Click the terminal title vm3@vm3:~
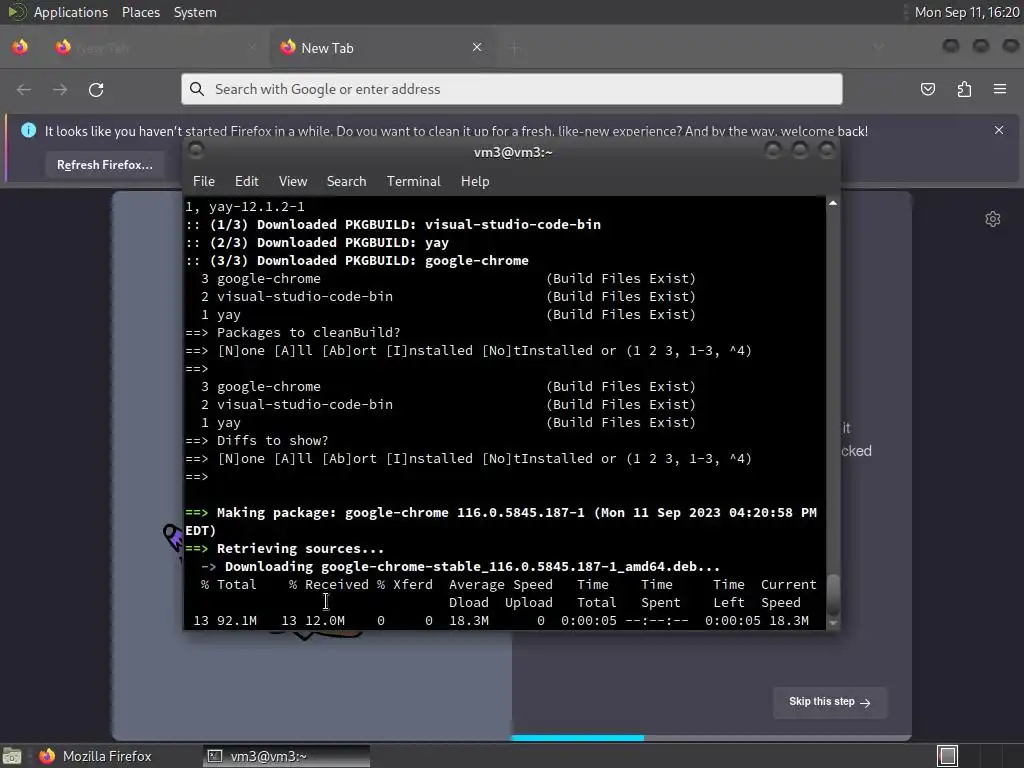 513,152
